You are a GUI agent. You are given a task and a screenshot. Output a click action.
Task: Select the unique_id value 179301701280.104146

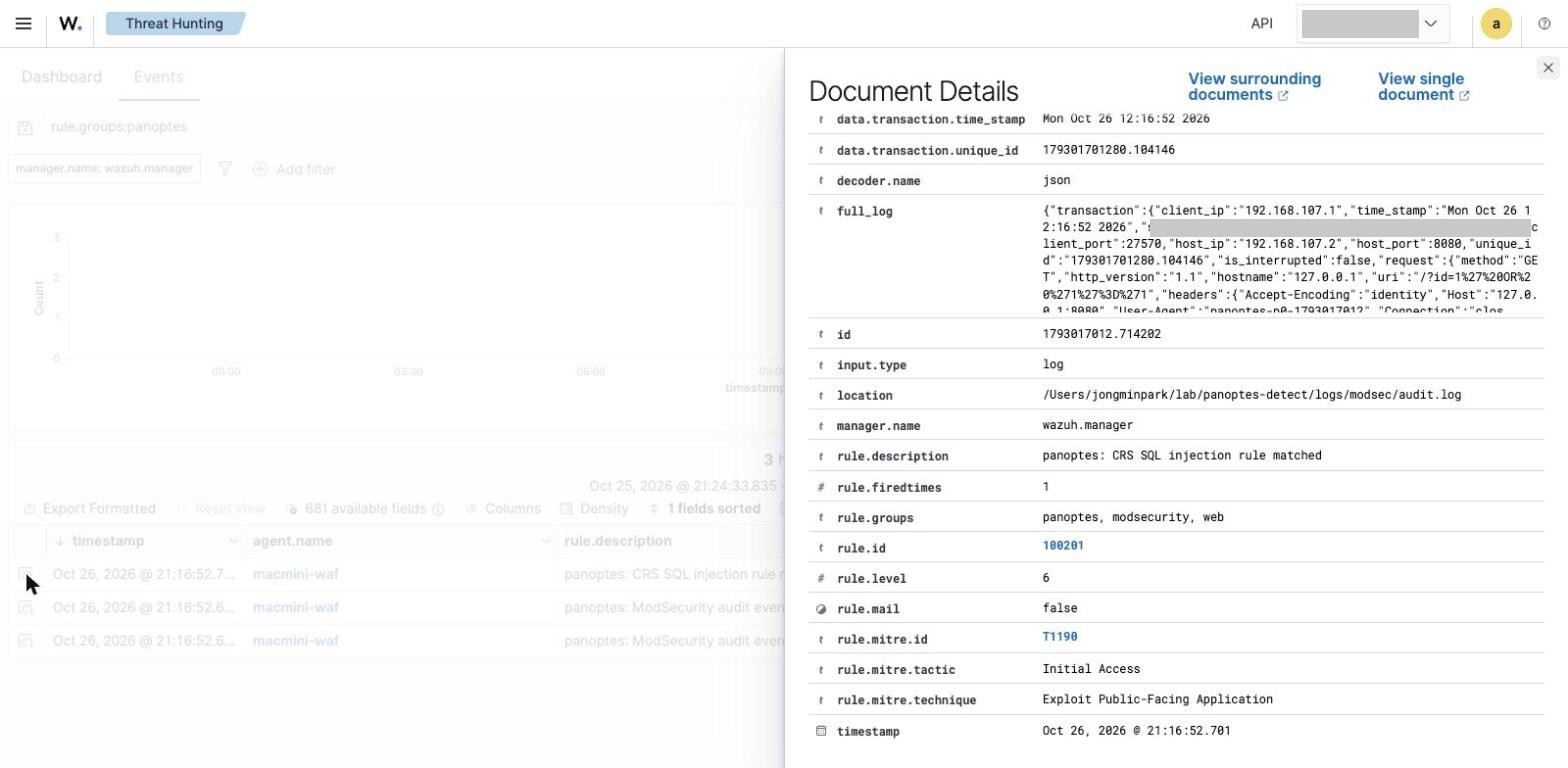point(1109,151)
